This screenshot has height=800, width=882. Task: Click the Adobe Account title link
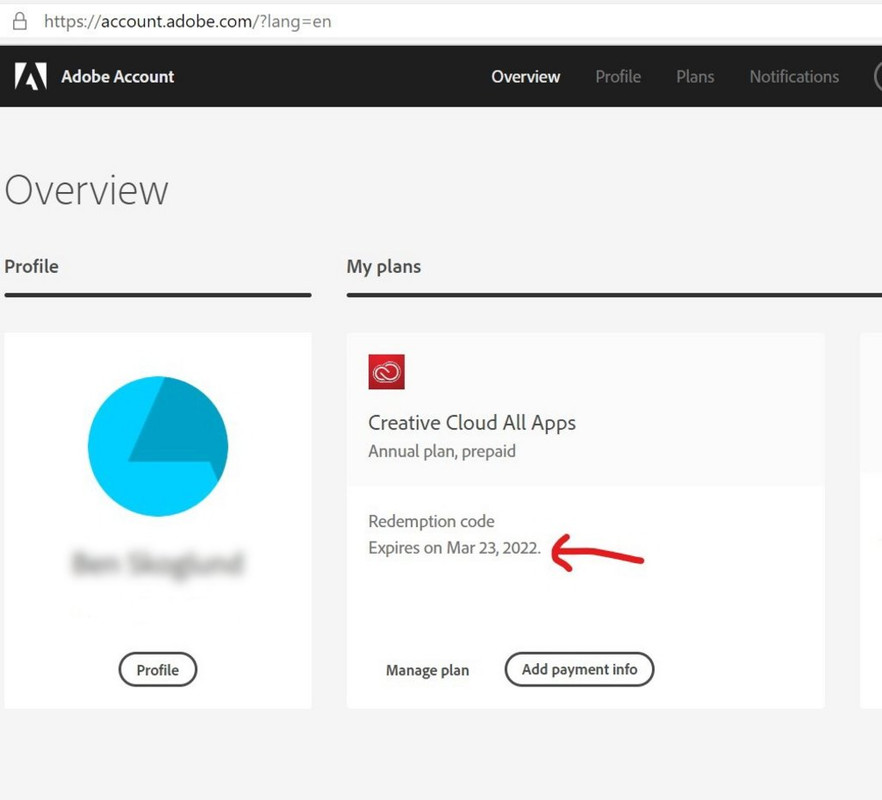(x=118, y=77)
